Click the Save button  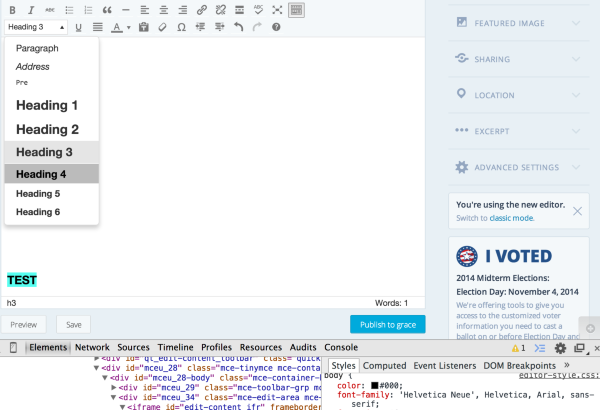click(73, 325)
